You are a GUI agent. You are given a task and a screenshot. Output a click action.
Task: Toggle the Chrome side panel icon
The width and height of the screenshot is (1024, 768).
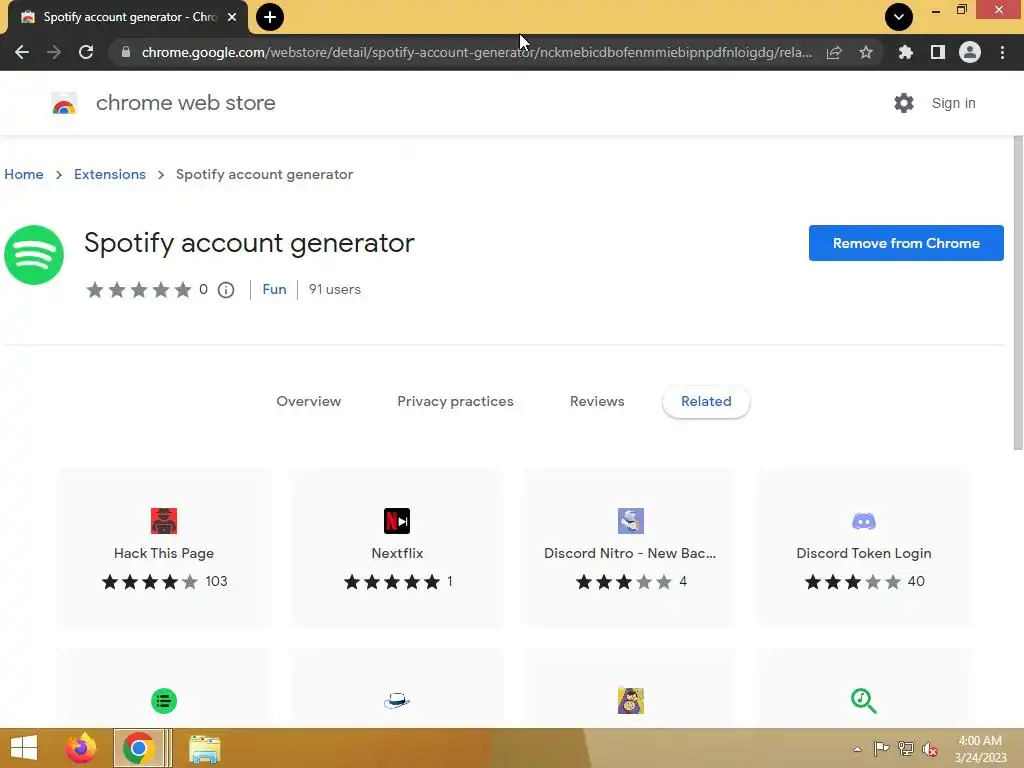coord(938,52)
